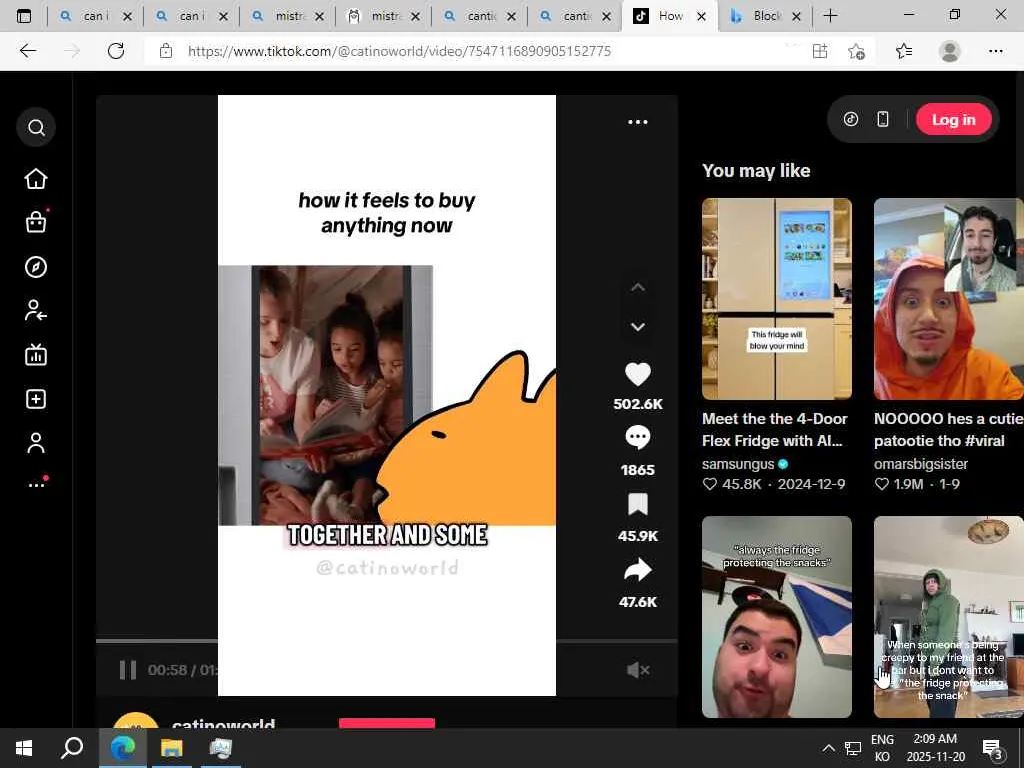This screenshot has width=1024, height=768.
Task: Go to next video down chevron
Action: click(638, 327)
